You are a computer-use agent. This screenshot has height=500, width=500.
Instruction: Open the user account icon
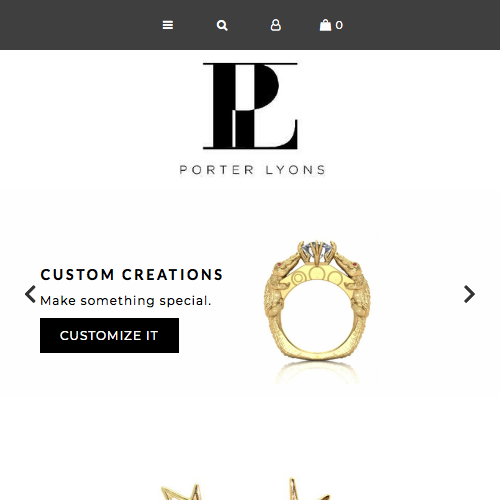coord(276,25)
